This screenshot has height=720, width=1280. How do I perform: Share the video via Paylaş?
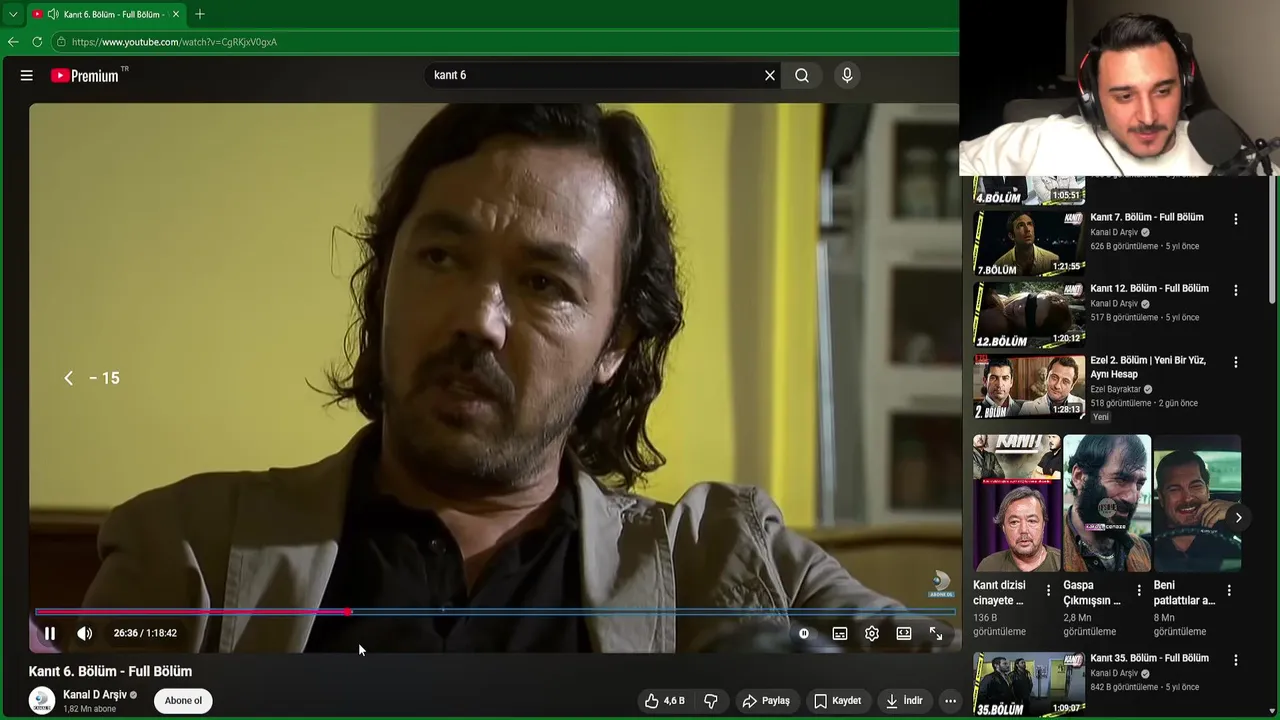click(x=766, y=701)
